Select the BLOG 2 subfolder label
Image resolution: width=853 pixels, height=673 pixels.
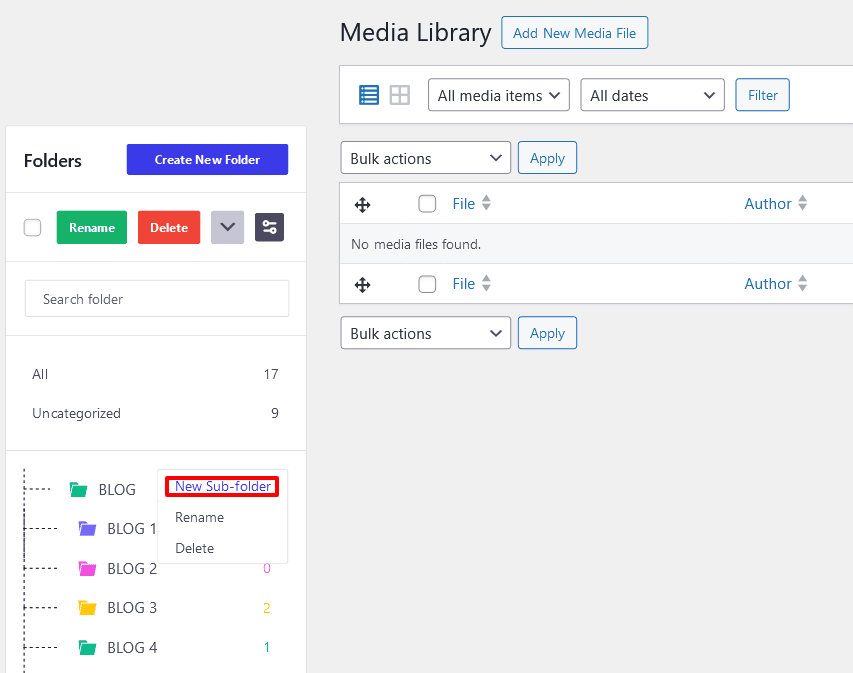coord(132,569)
